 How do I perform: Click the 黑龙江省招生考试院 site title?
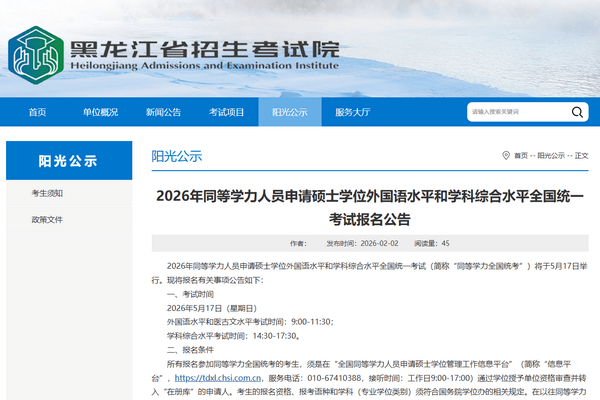point(205,49)
